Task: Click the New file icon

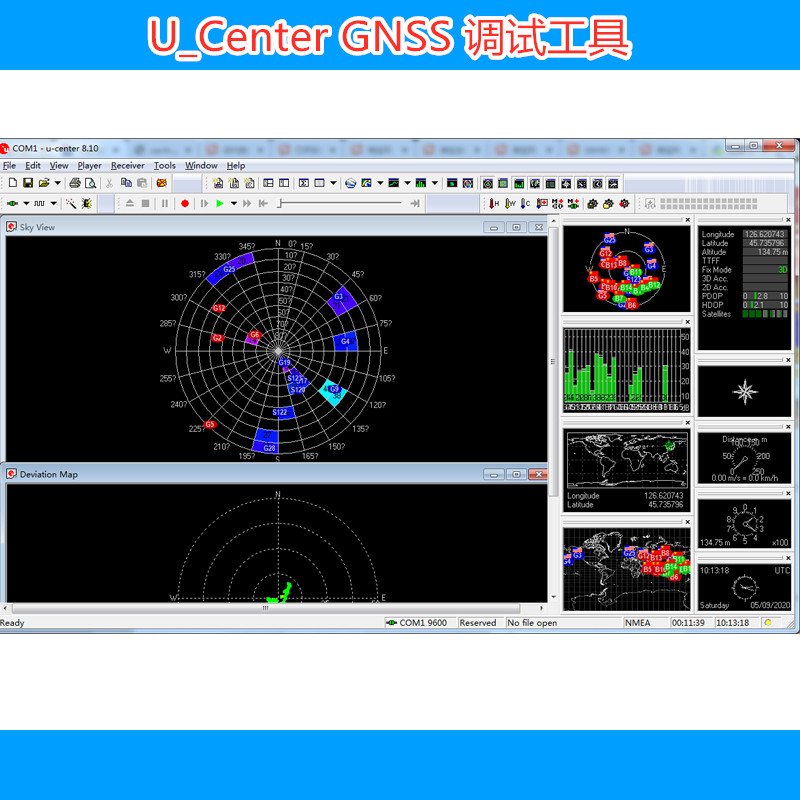Action: tap(13, 183)
